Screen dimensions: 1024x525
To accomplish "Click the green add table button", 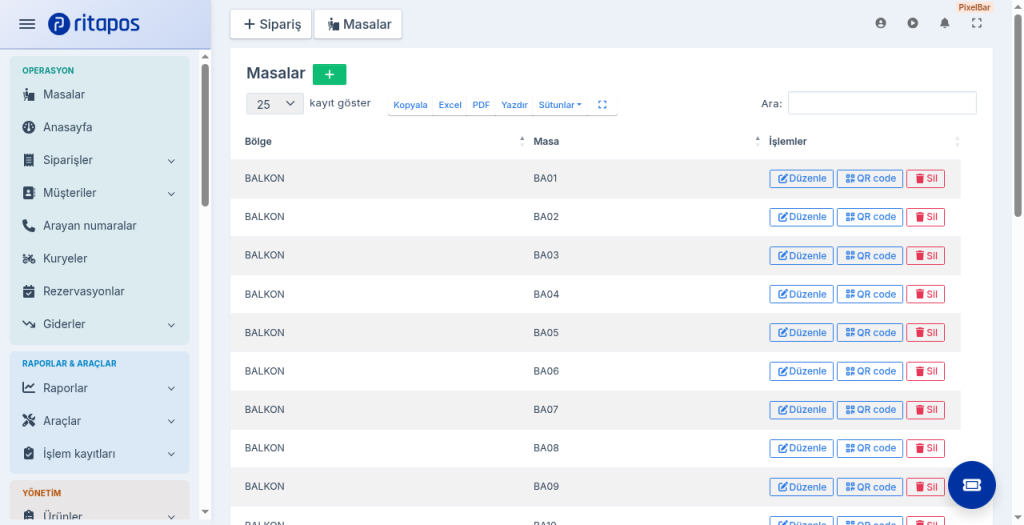I will (x=329, y=74).
